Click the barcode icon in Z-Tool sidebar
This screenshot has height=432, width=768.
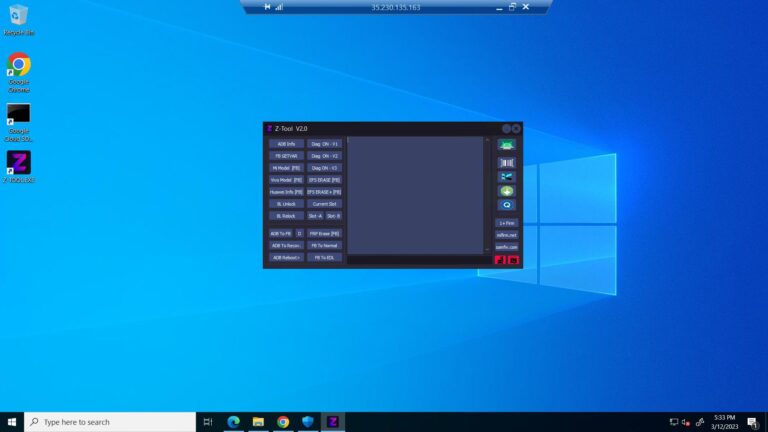(x=506, y=163)
